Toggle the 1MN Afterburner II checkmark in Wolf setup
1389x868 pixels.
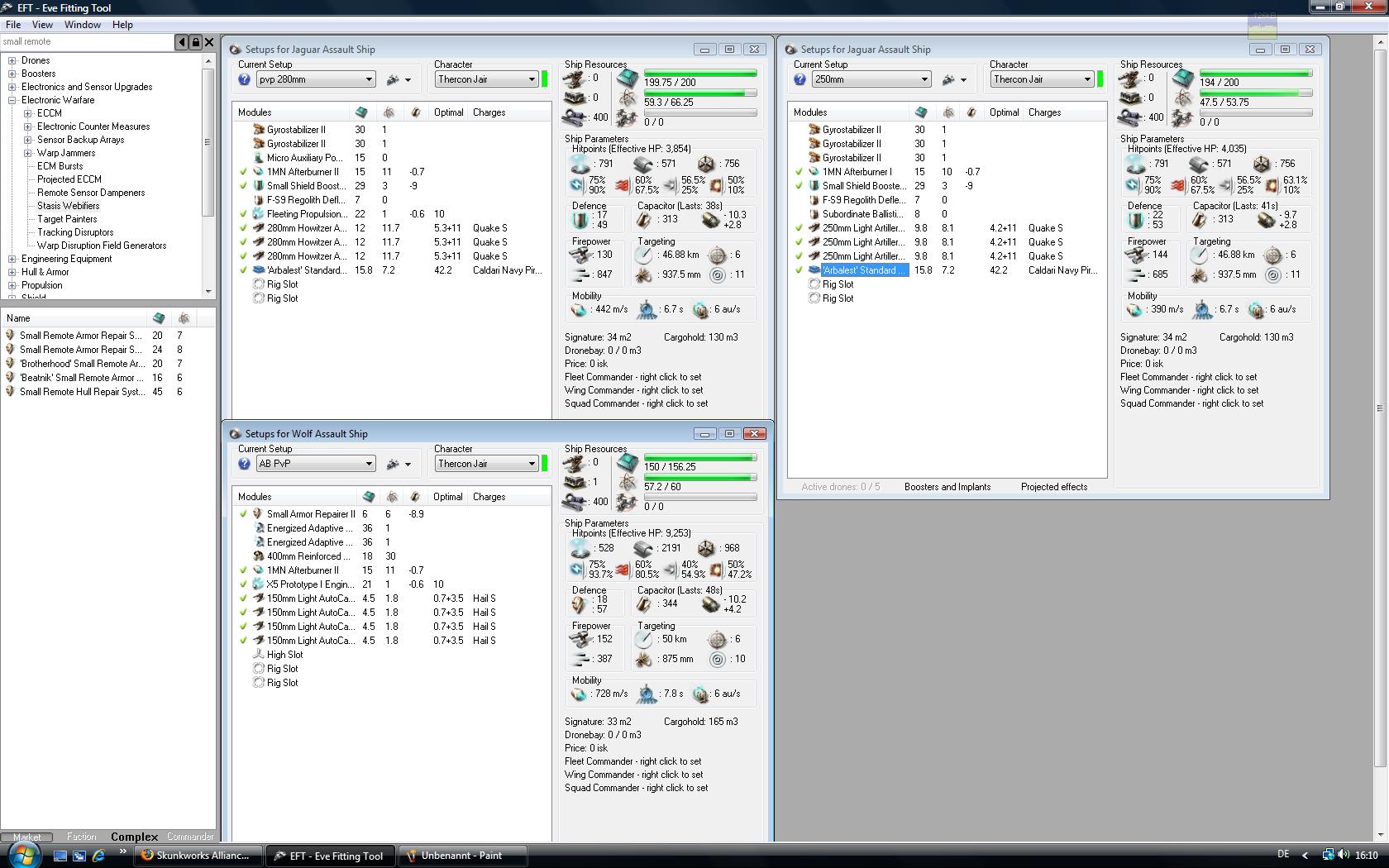[244, 570]
